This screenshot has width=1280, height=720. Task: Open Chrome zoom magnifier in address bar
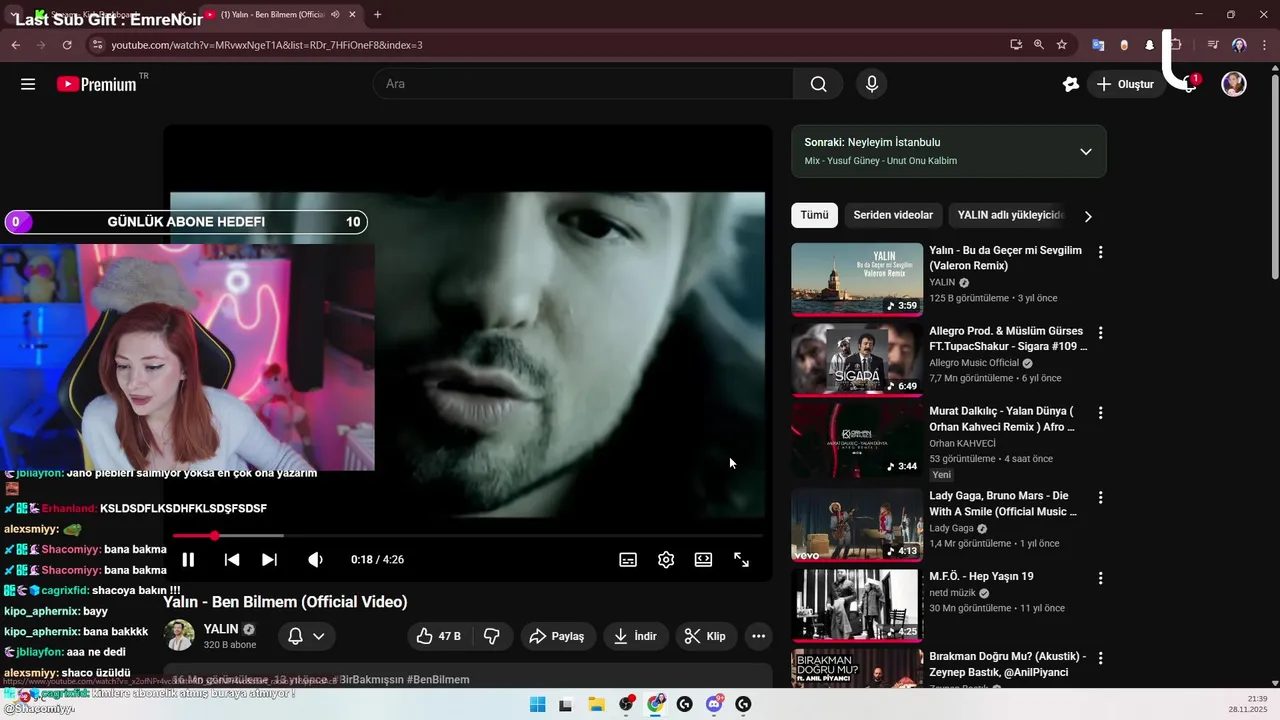click(x=1039, y=45)
